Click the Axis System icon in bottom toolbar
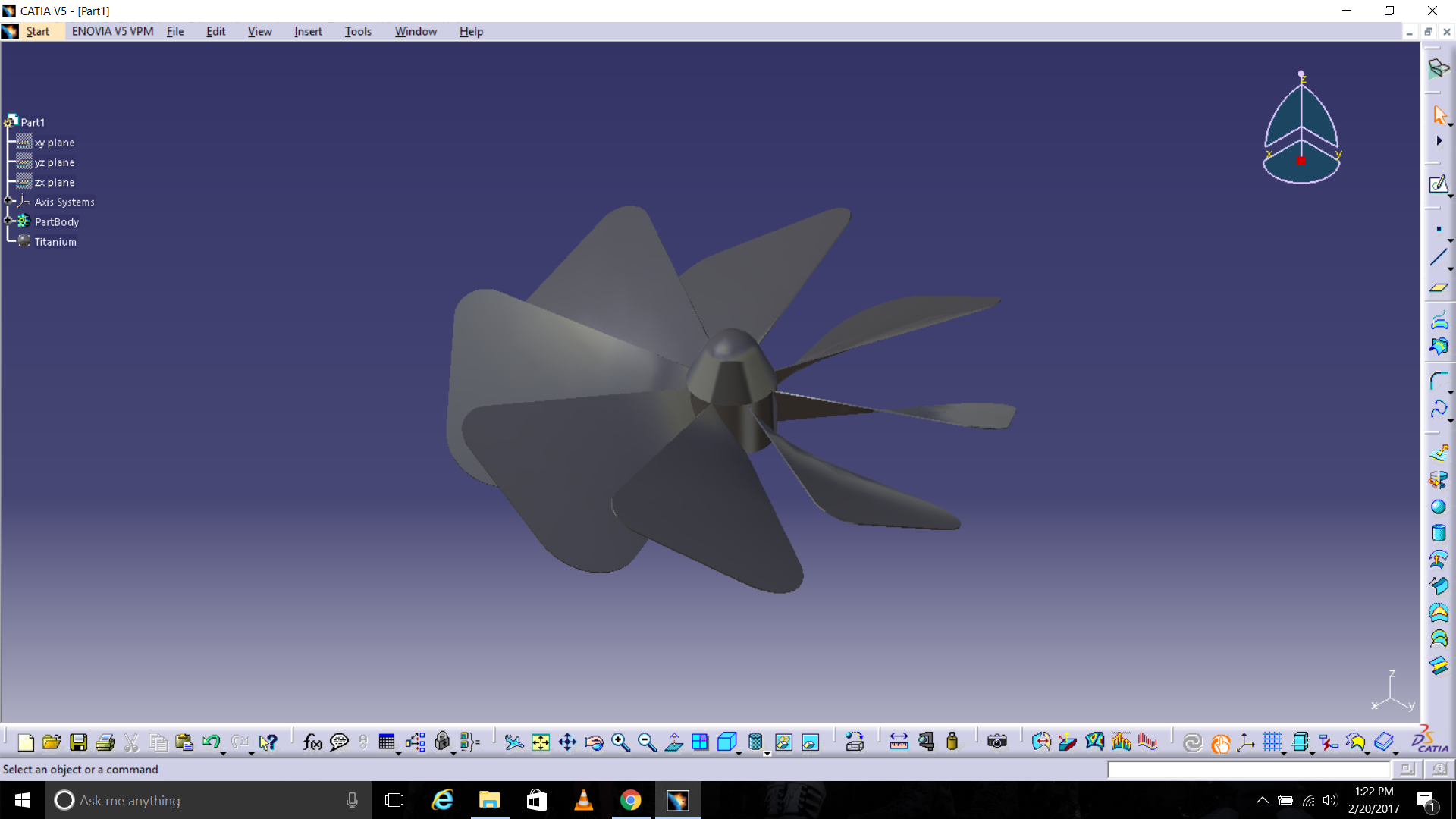 coord(1245,742)
